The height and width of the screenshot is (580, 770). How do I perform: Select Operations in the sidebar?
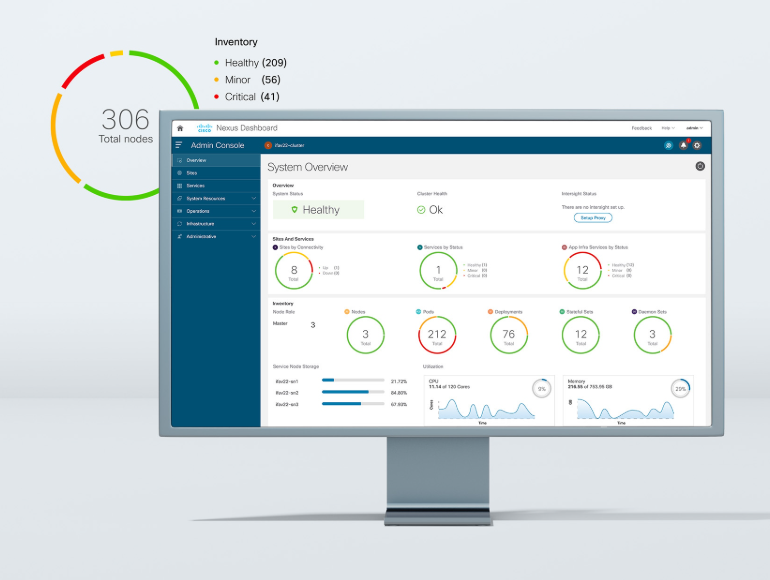point(216,211)
